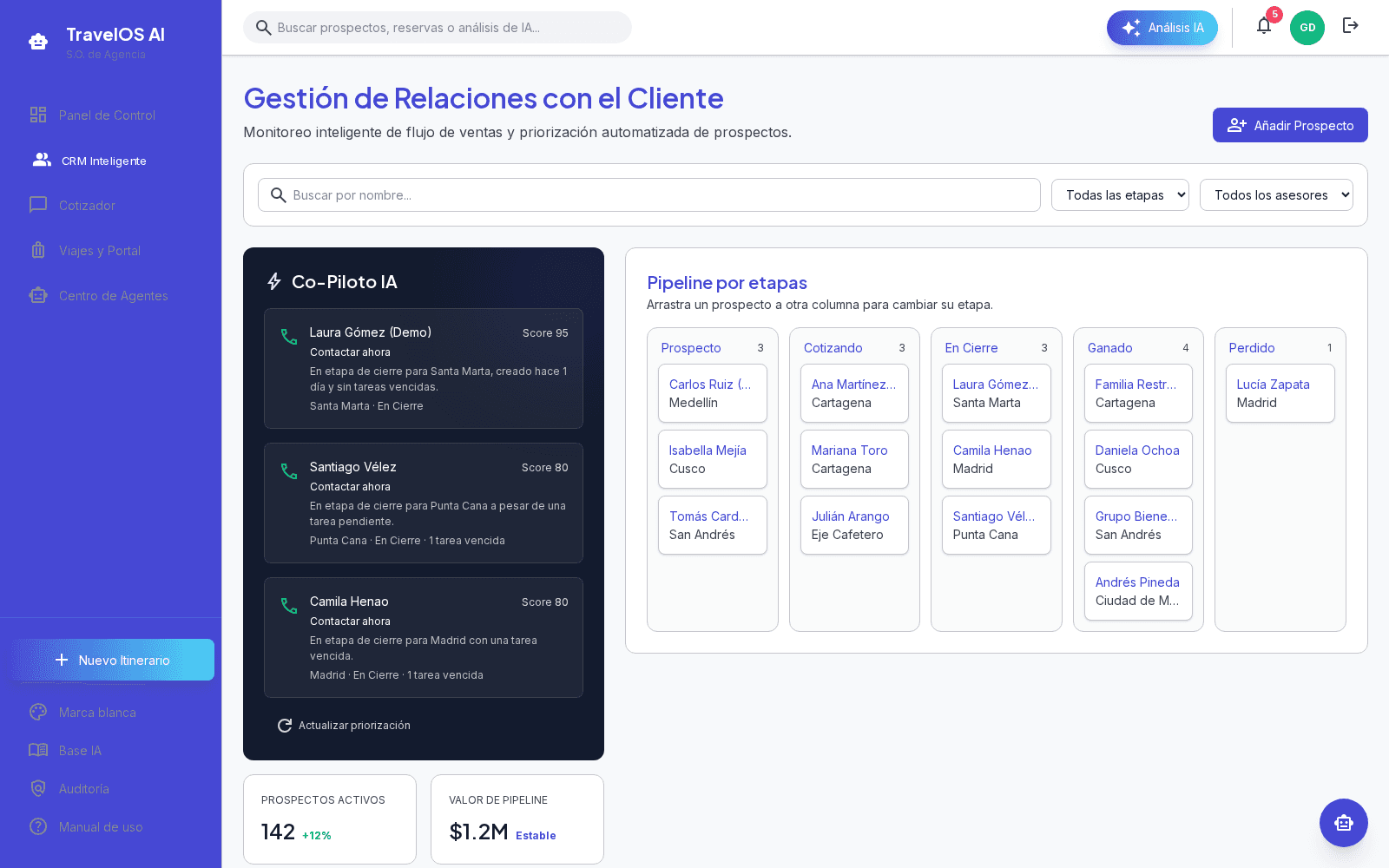Click the Marca blanca palette icon
This screenshot has height=868, width=1389.
(38, 712)
